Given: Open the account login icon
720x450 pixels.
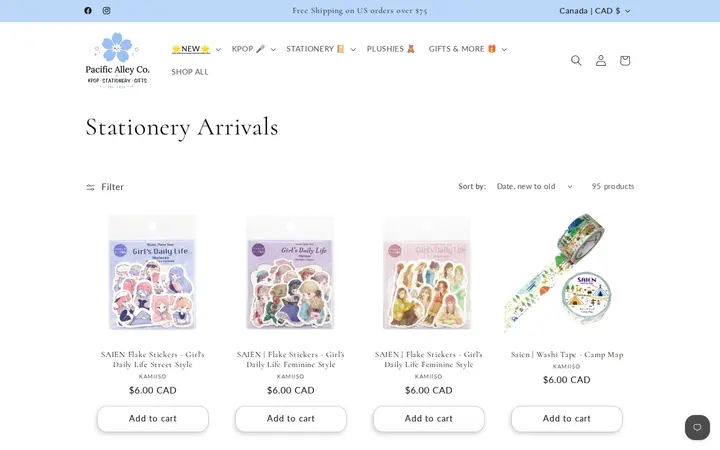Looking at the screenshot, I should click(601, 60).
